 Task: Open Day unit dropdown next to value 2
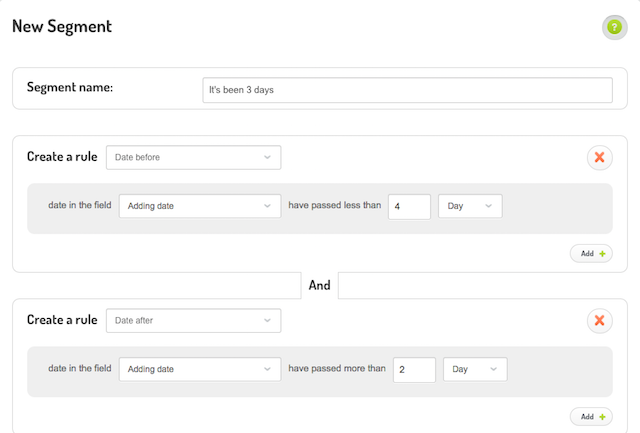[x=475, y=369]
